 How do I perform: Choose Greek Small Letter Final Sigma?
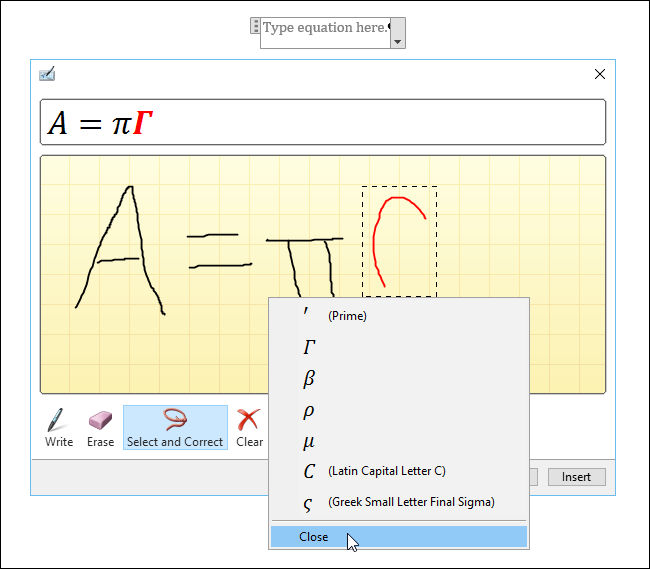tap(399, 502)
